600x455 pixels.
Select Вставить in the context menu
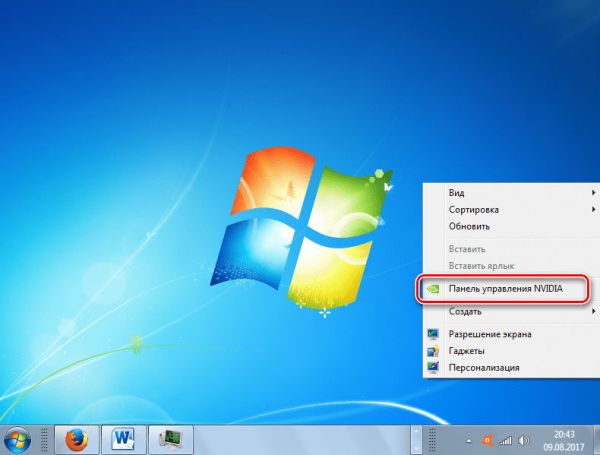point(511,249)
